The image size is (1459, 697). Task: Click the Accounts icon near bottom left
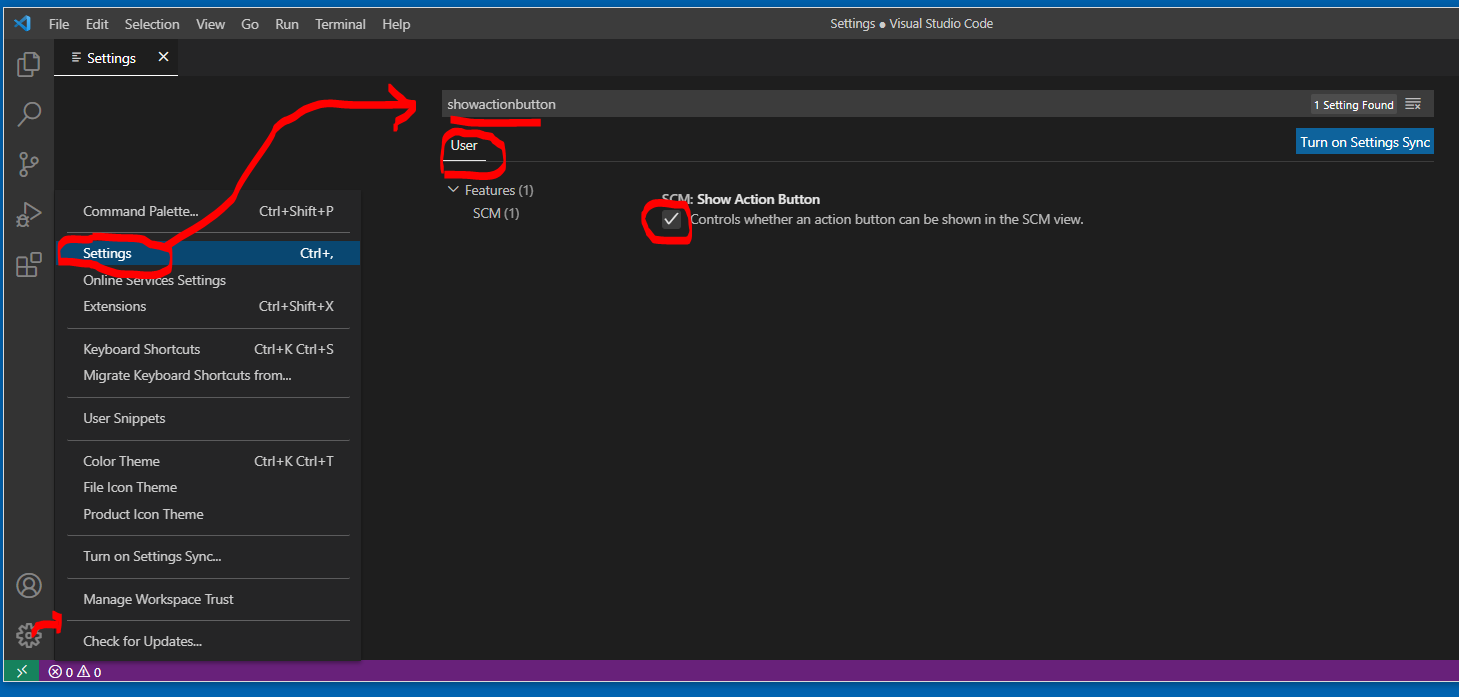point(28,585)
